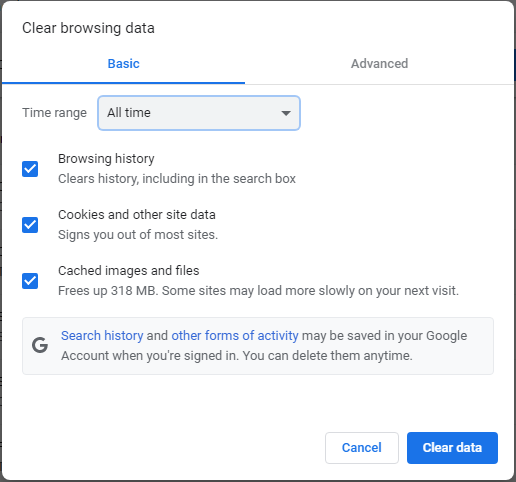Click the Google G logo icon
The width and height of the screenshot is (516, 482).
40,345
